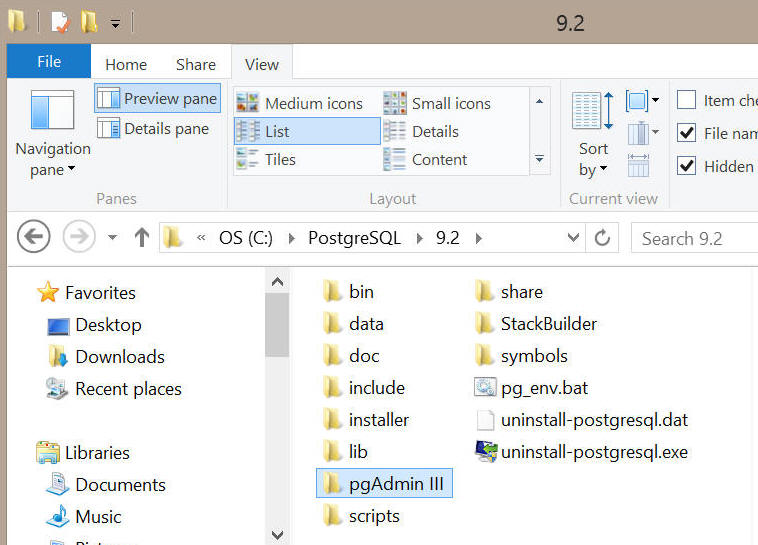Open the Sort by dropdown
This screenshot has height=545, width=758.
[593, 134]
